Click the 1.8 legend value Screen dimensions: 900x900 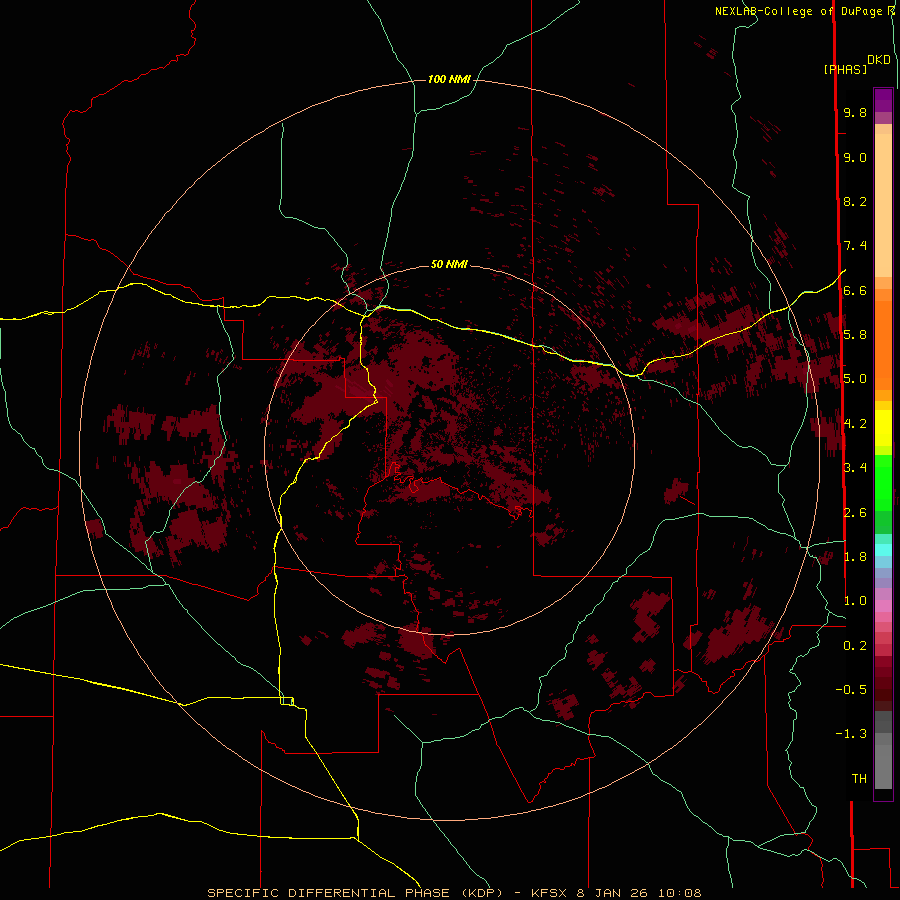[855, 557]
